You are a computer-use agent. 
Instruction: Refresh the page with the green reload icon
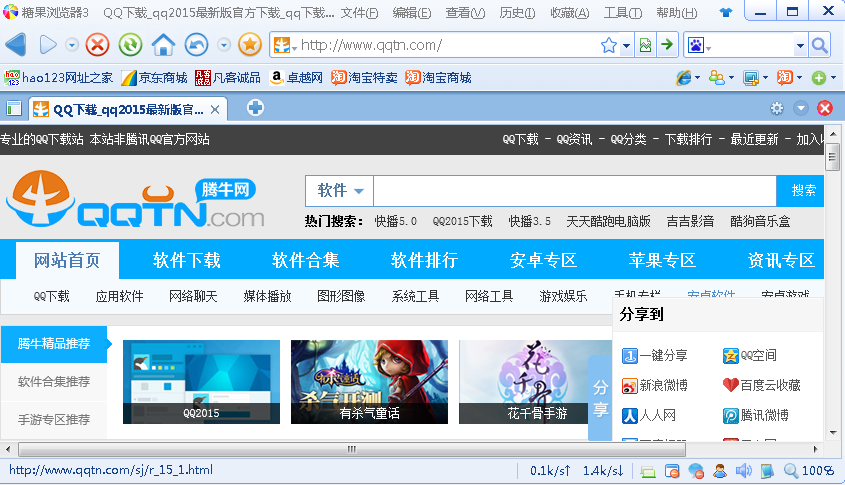click(130, 45)
